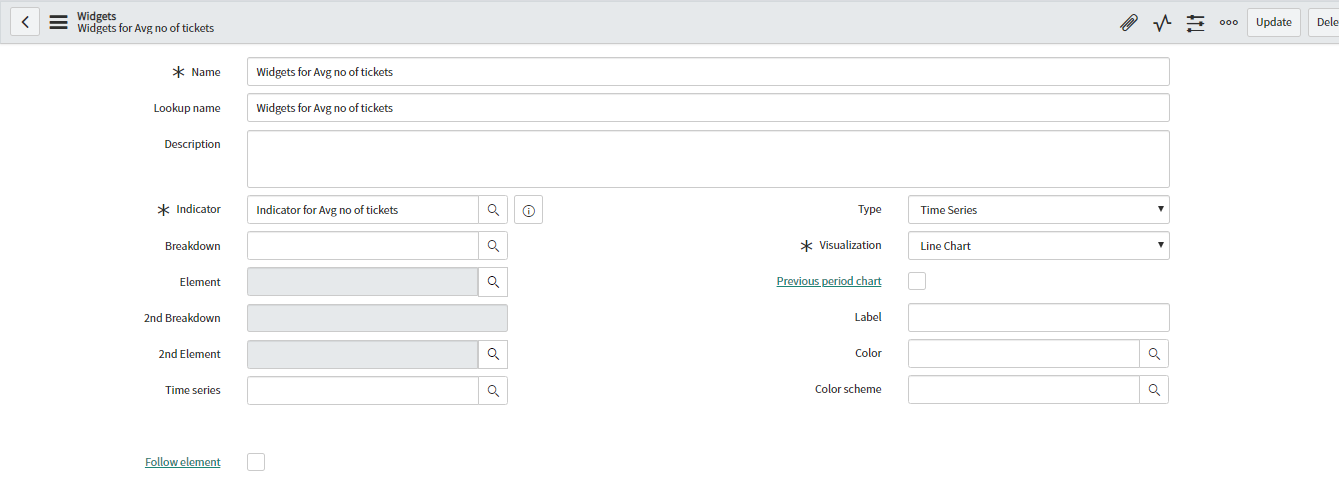Open attachments with the paperclip icon
This screenshot has width=1339, height=482.
(1129, 22)
